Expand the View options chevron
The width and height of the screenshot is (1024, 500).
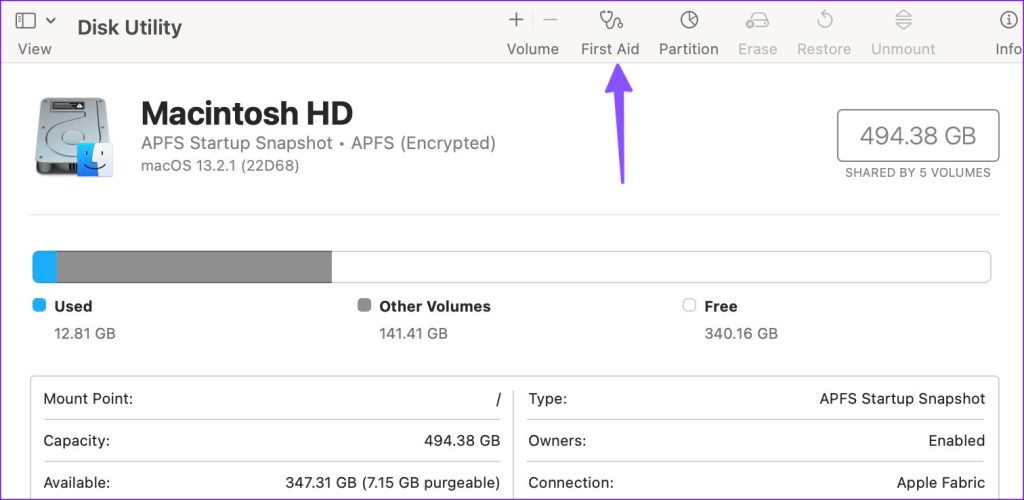pyautogui.click(x=51, y=20)
